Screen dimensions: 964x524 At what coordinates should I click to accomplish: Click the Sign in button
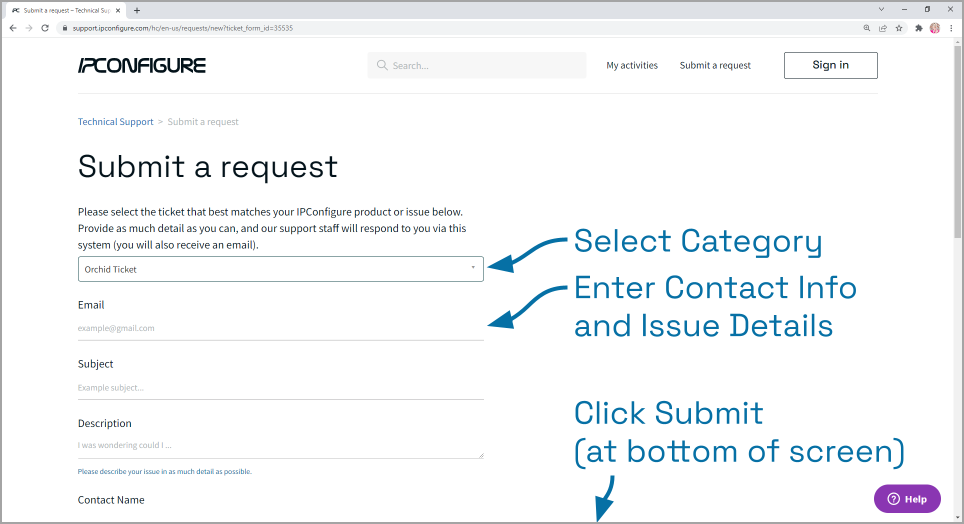point(830,66)
